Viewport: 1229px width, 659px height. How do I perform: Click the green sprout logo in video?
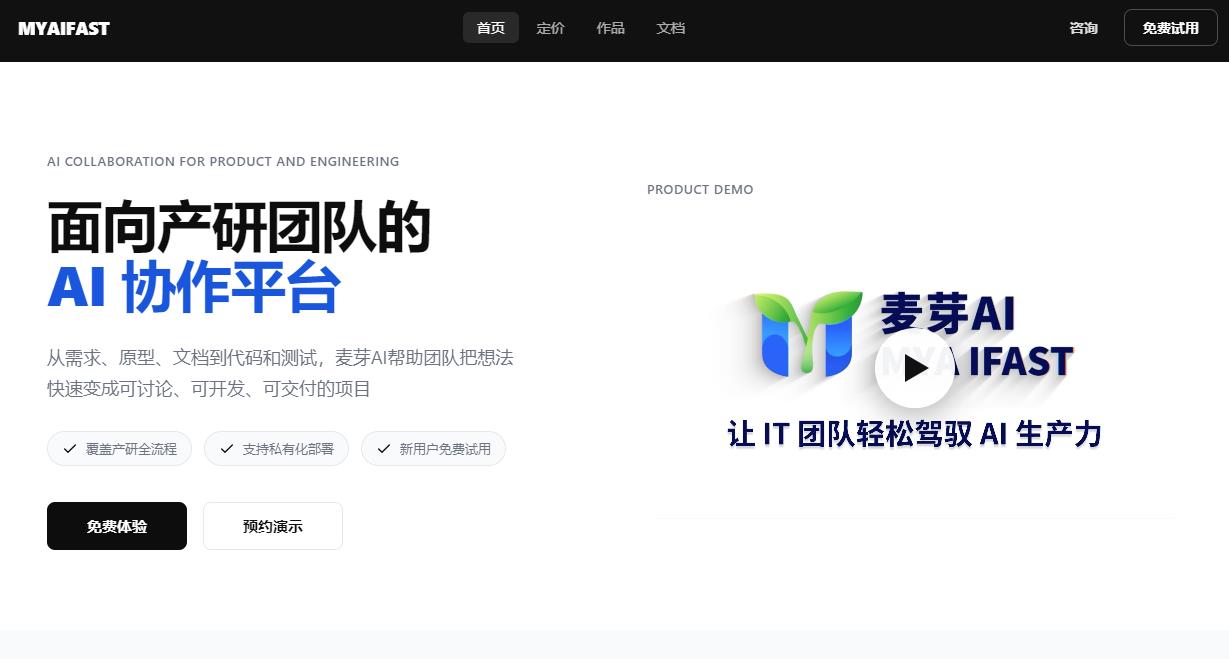[807, 334]
